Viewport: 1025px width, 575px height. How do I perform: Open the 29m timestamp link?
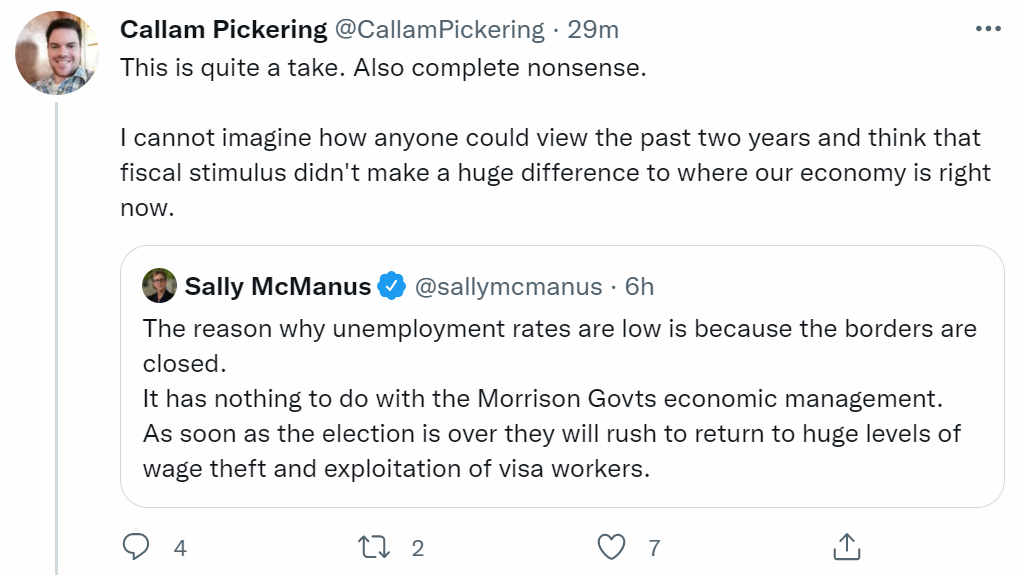[593, 30]
